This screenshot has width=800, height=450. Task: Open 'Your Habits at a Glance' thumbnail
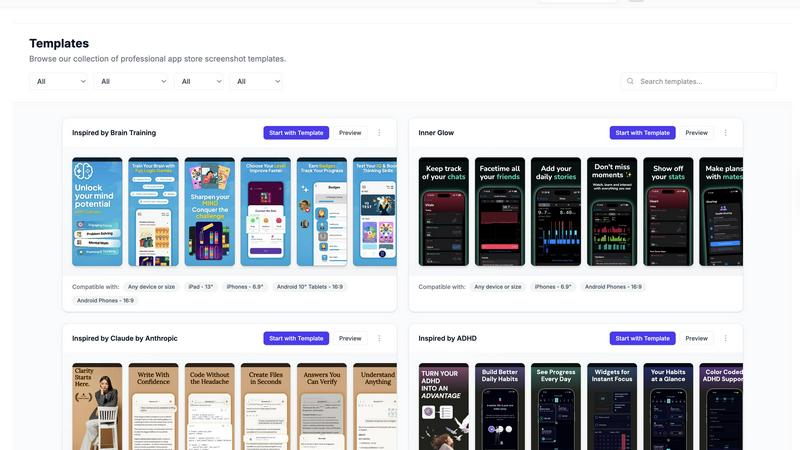pyautogui.click(x=668, y=407)
